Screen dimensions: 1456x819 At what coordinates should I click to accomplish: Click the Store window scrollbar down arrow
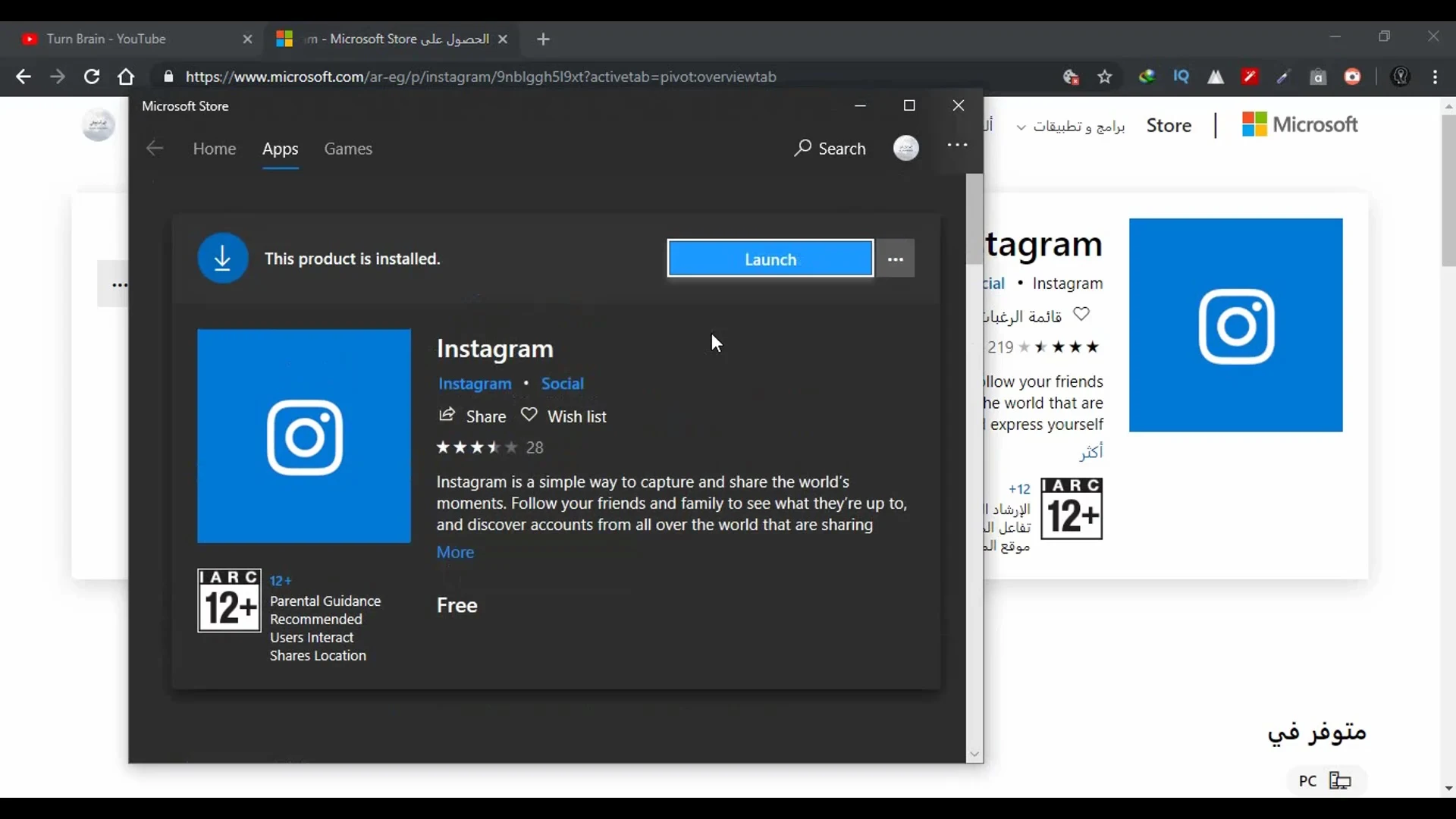(974, 755)
